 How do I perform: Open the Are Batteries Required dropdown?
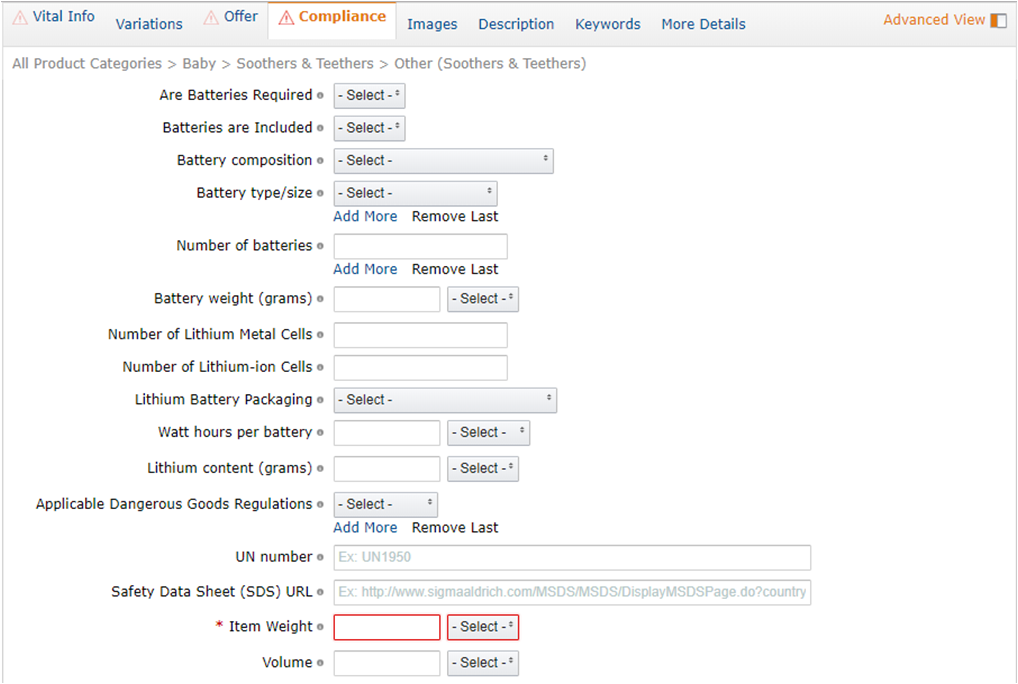point(369,96)
